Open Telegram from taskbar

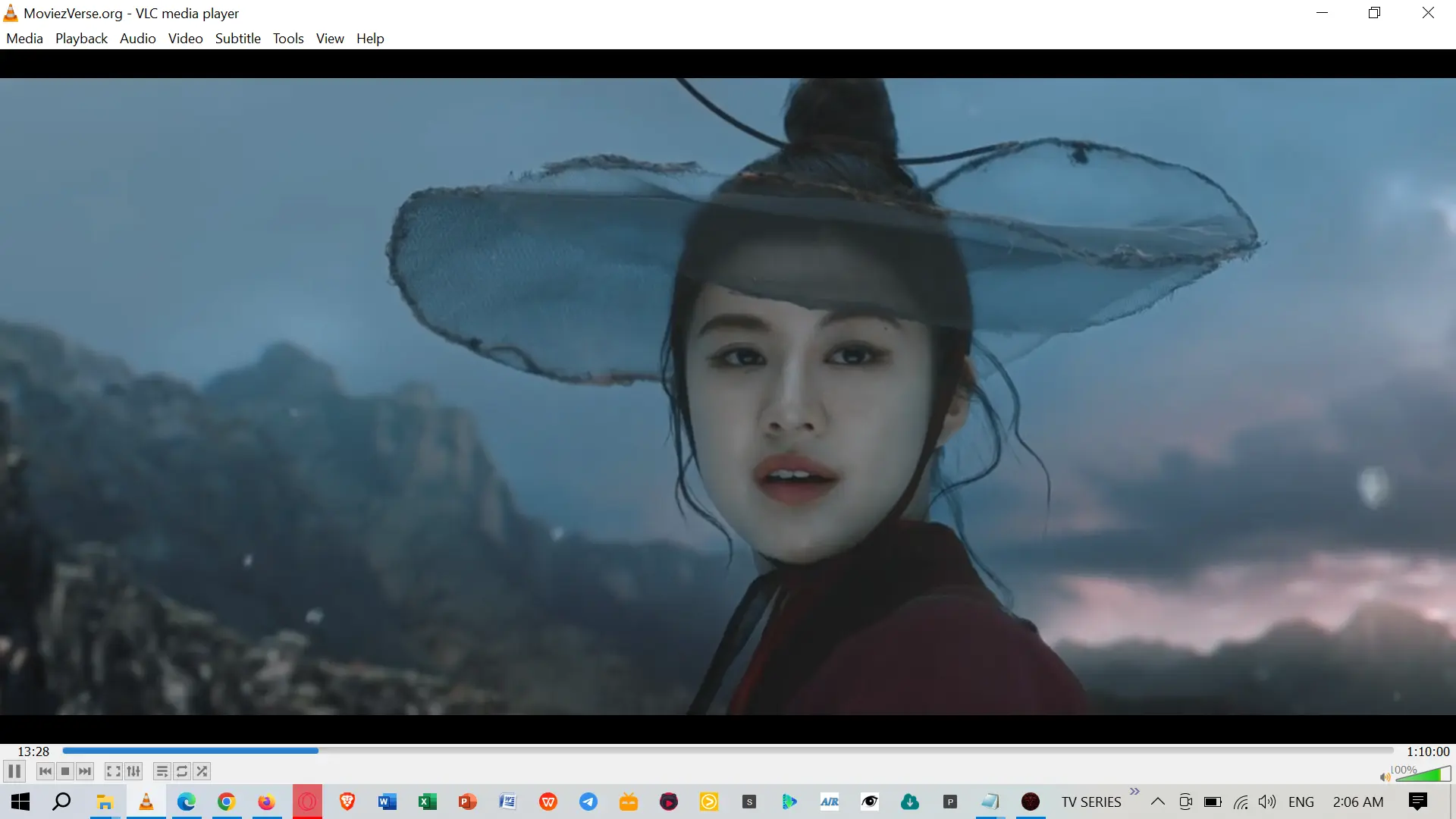[x=588, y=802]
